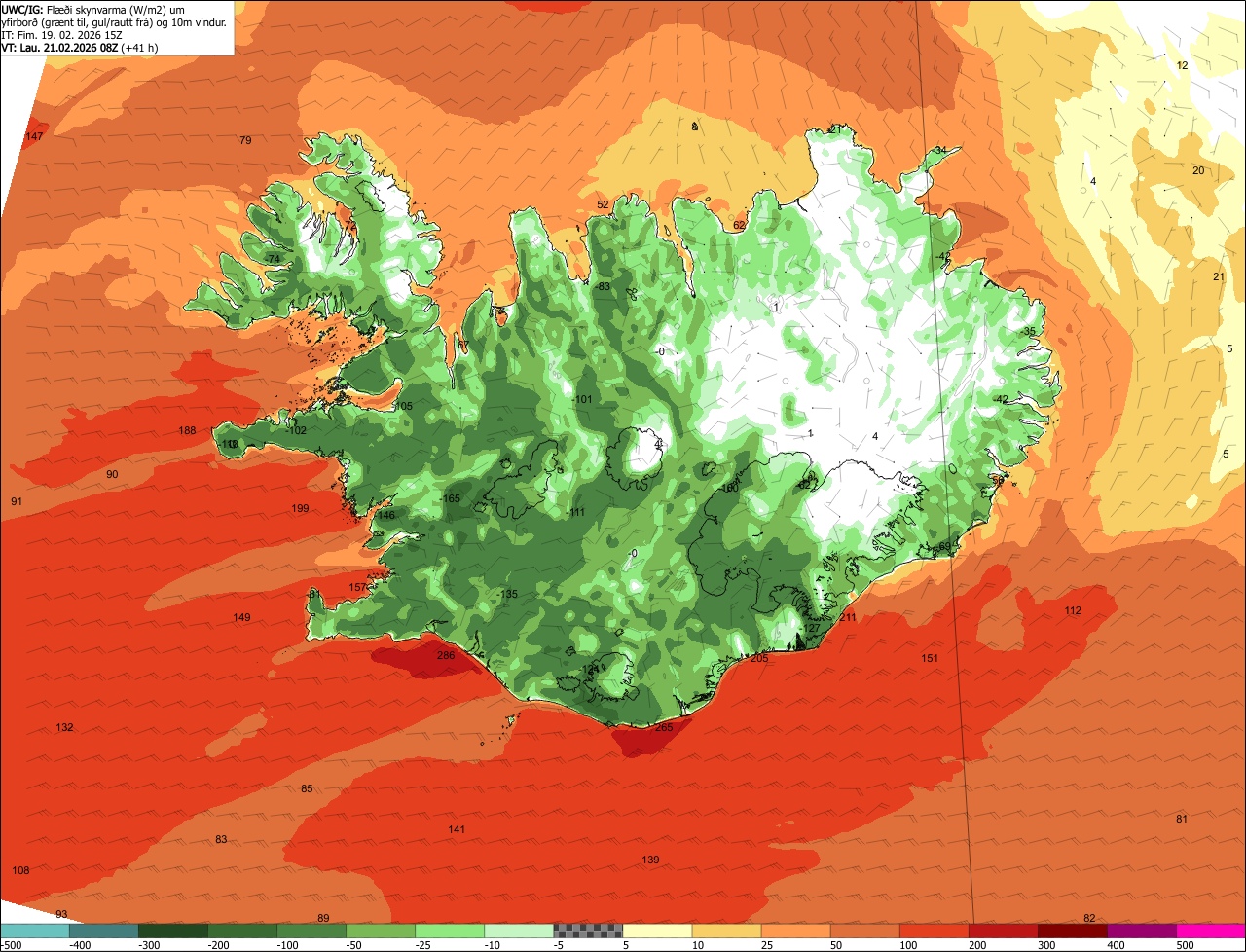1246x952 pixels.
Task: Click darkest green swatch from -300 to -200
Action: pos(173,931)
